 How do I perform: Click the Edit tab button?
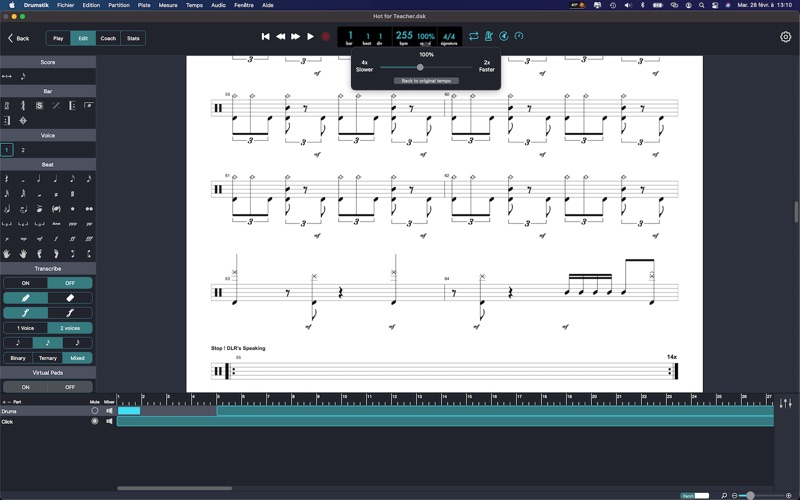tap(83, 38)
